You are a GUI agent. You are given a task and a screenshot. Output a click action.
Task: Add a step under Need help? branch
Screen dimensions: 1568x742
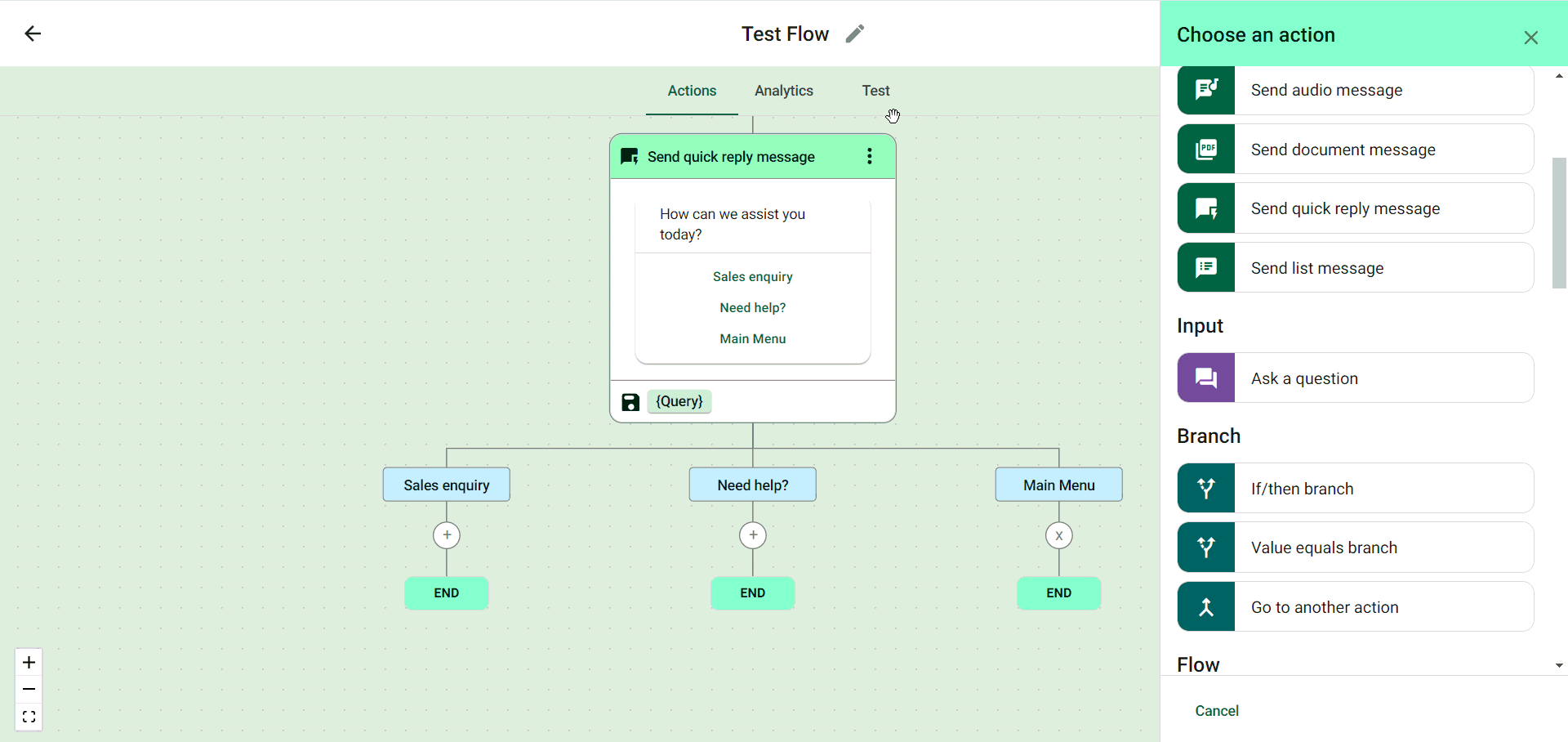(x=753, y=535)
